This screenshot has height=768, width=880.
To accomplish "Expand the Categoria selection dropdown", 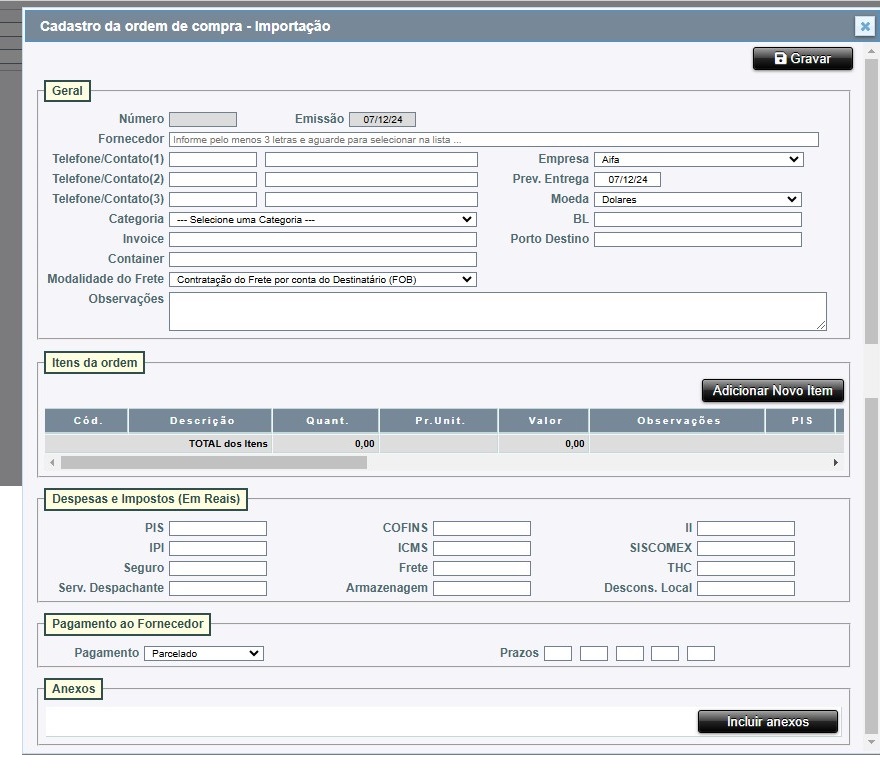I will tap(322, 219).
